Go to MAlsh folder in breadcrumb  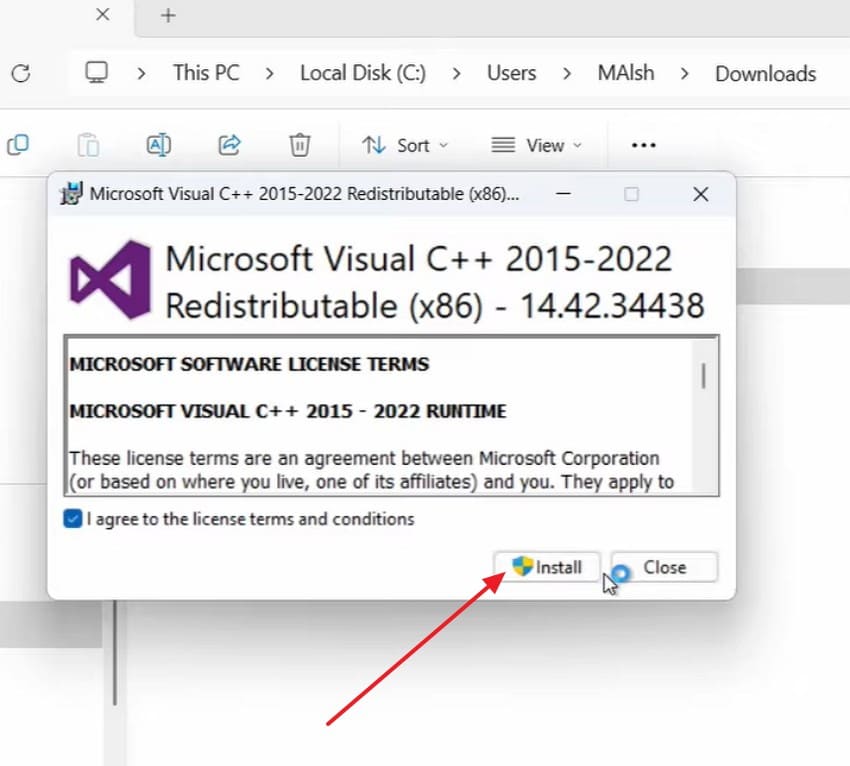(626, 73)
